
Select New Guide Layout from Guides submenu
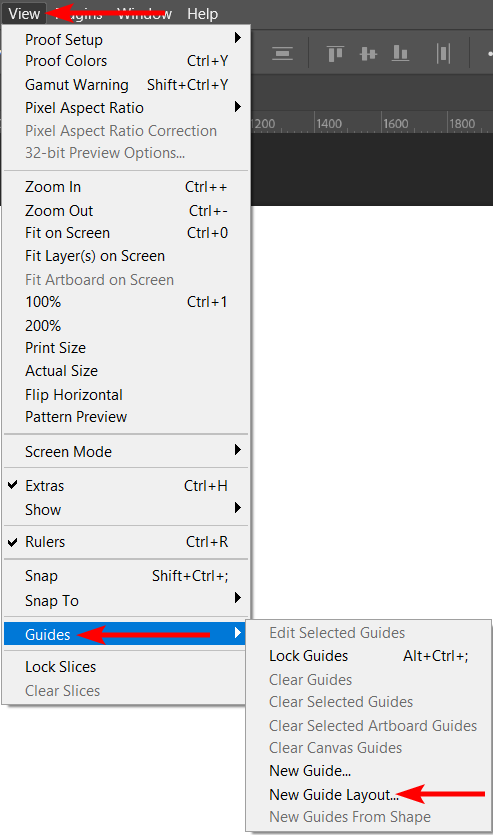click(333, 795)
